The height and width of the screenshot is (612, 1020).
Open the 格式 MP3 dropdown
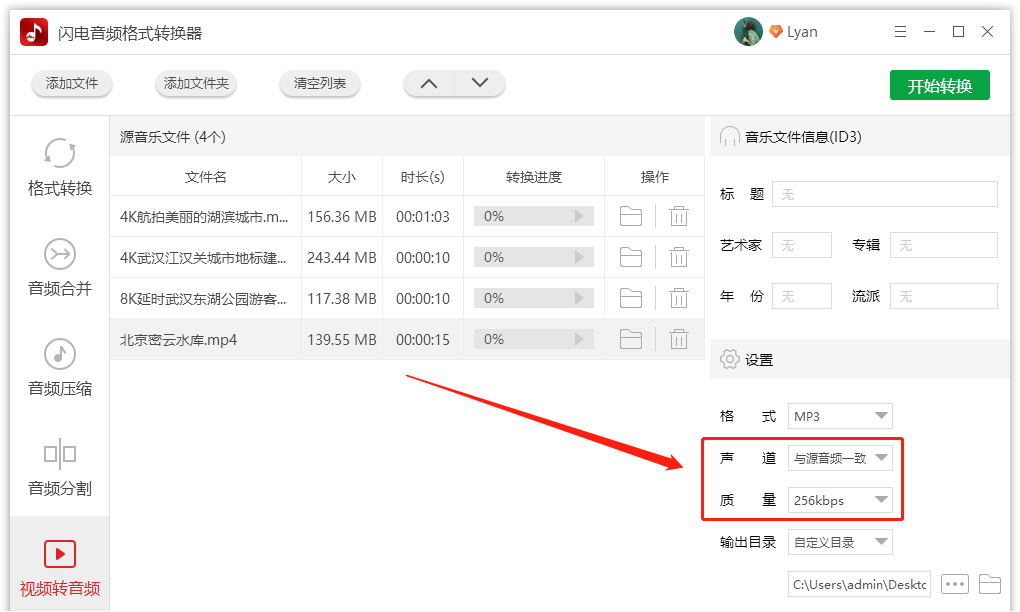(840, 416)
